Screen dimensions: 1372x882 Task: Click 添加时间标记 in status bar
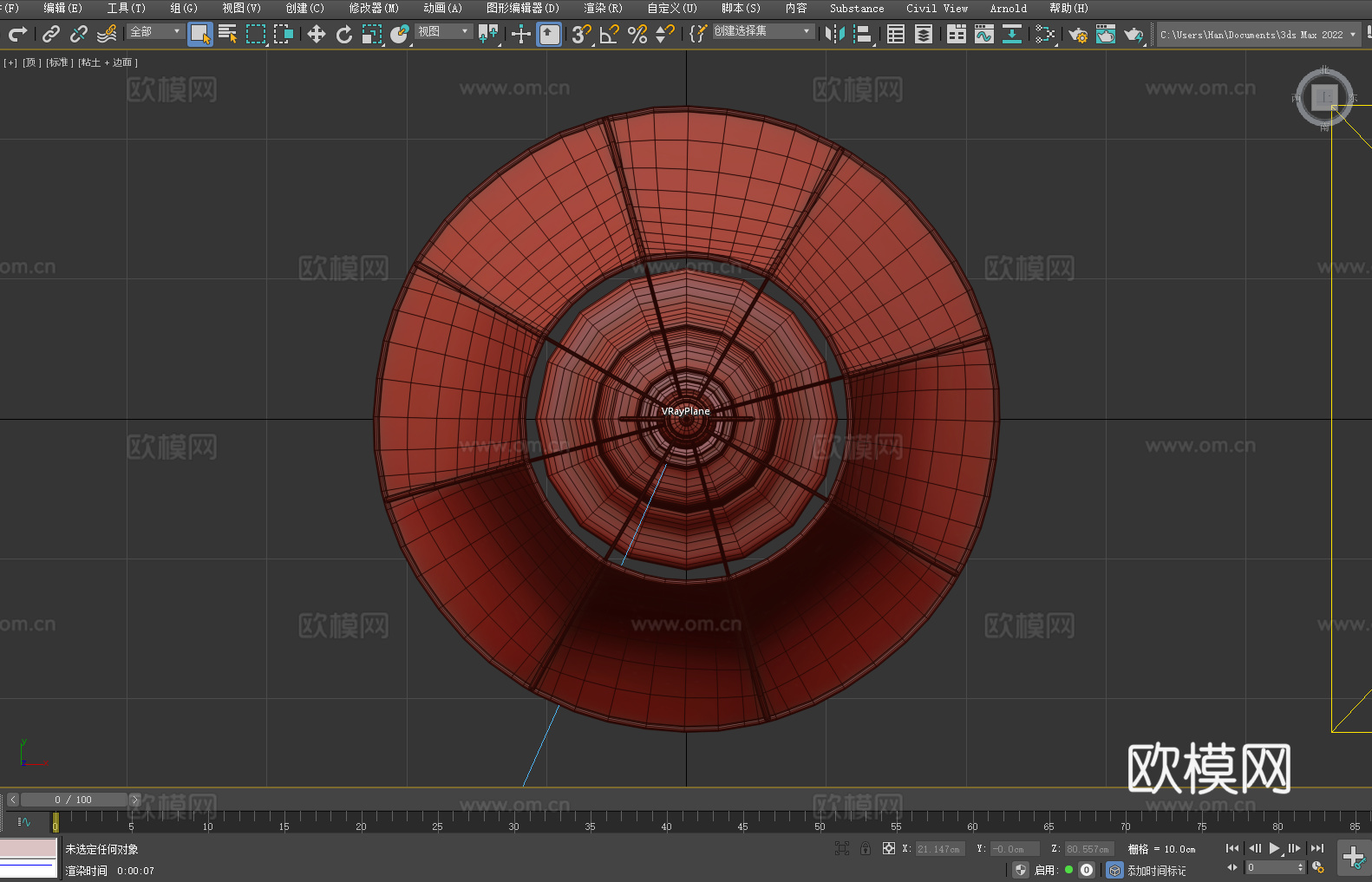pos(1156,870)
